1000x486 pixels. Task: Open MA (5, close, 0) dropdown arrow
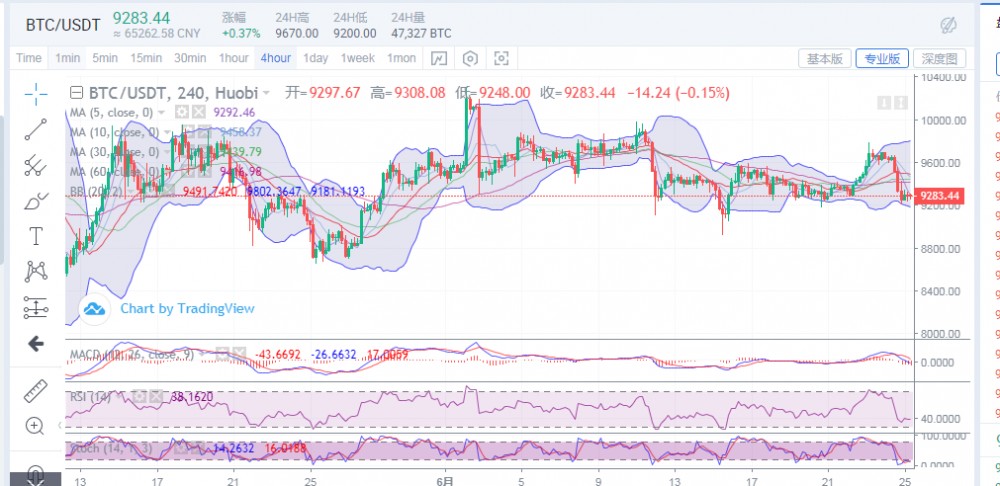[162, 113]
